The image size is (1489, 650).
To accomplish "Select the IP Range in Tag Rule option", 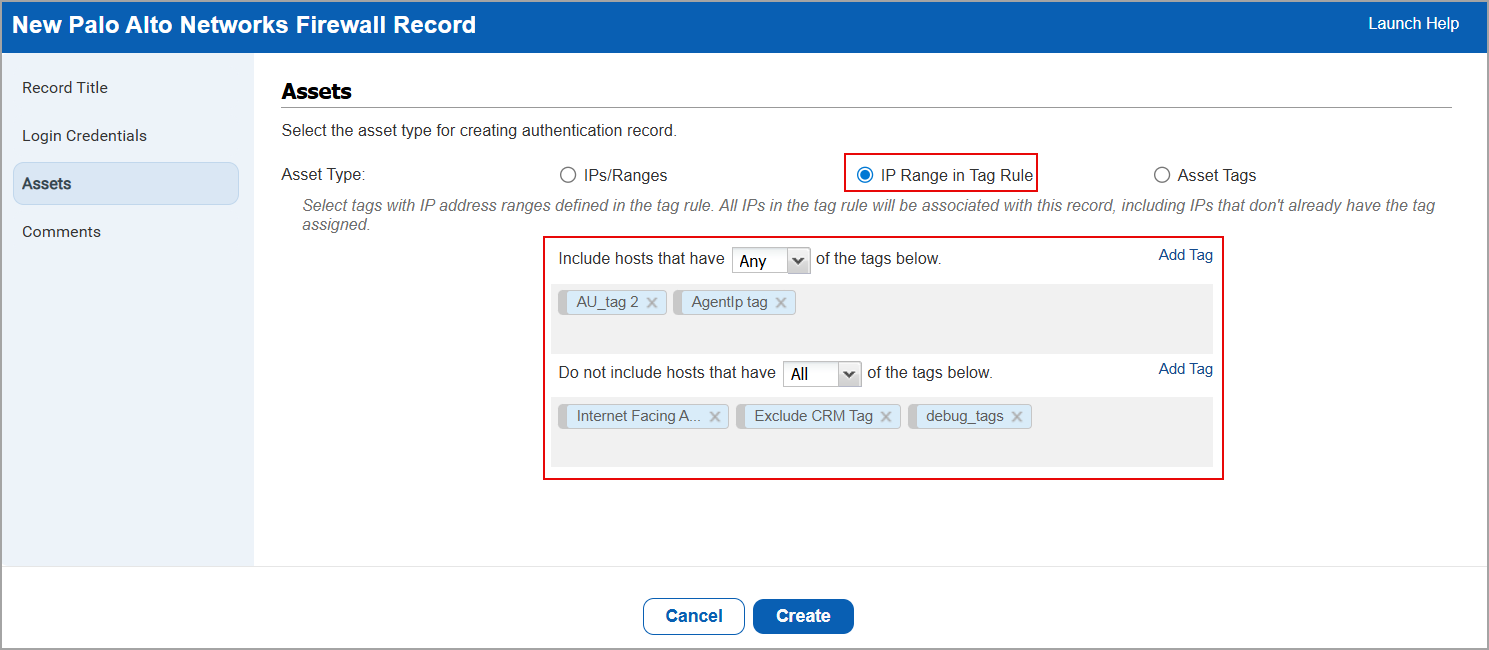I will click(864, 174).
